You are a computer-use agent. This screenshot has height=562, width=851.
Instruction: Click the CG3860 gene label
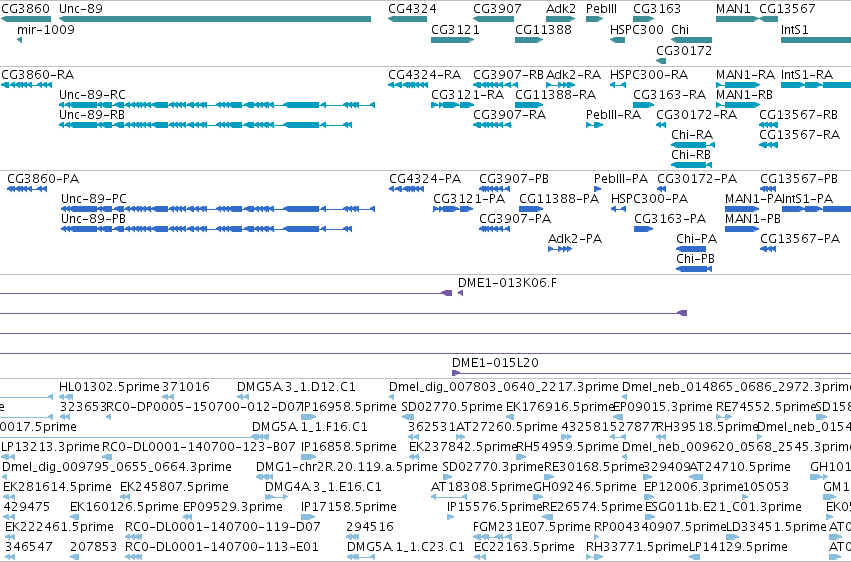tap(26, 9)
